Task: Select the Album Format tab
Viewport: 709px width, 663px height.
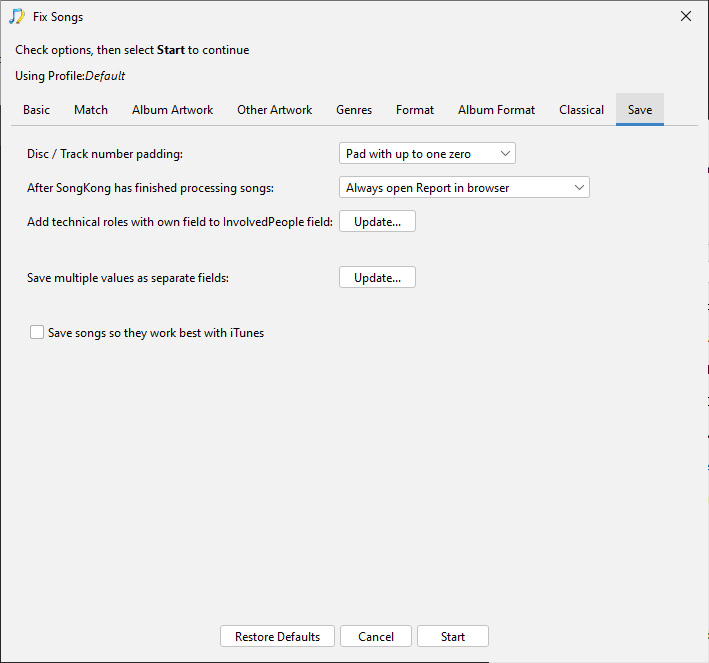Action: (496, 110)
